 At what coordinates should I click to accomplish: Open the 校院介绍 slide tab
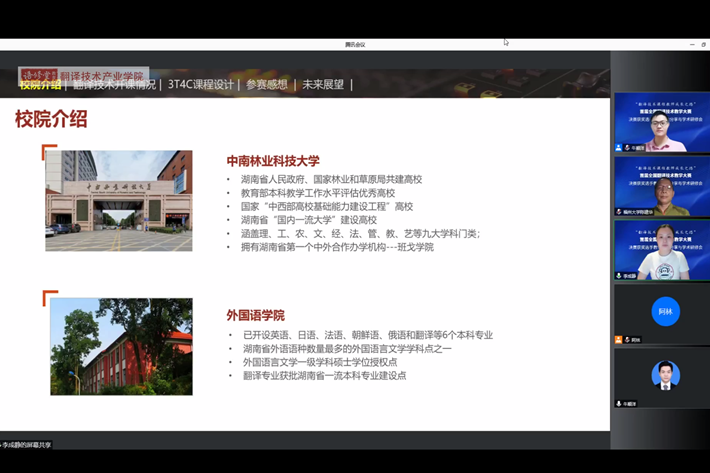tap(40, 85)
